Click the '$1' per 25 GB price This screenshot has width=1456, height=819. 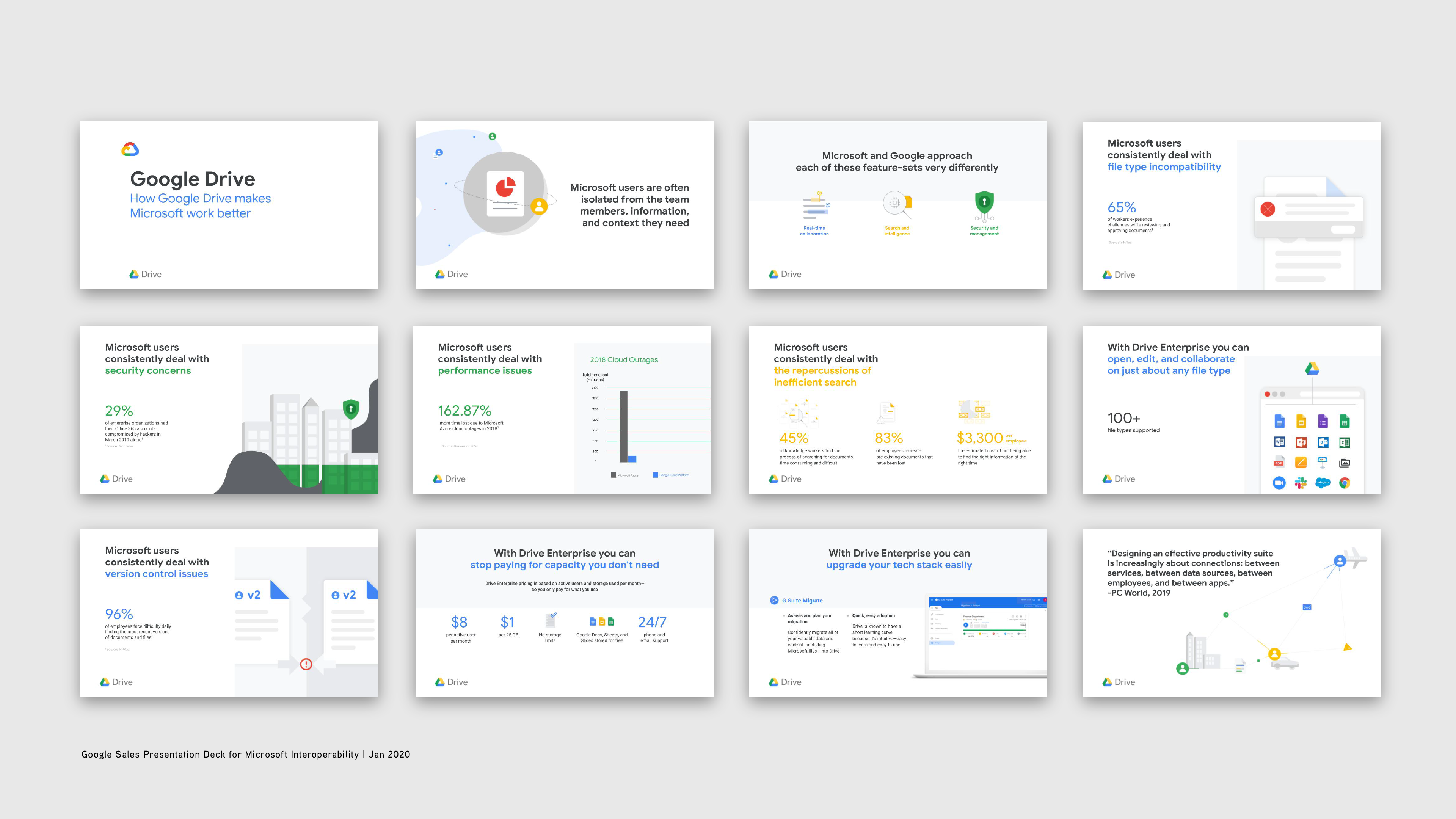pos(507,622)
